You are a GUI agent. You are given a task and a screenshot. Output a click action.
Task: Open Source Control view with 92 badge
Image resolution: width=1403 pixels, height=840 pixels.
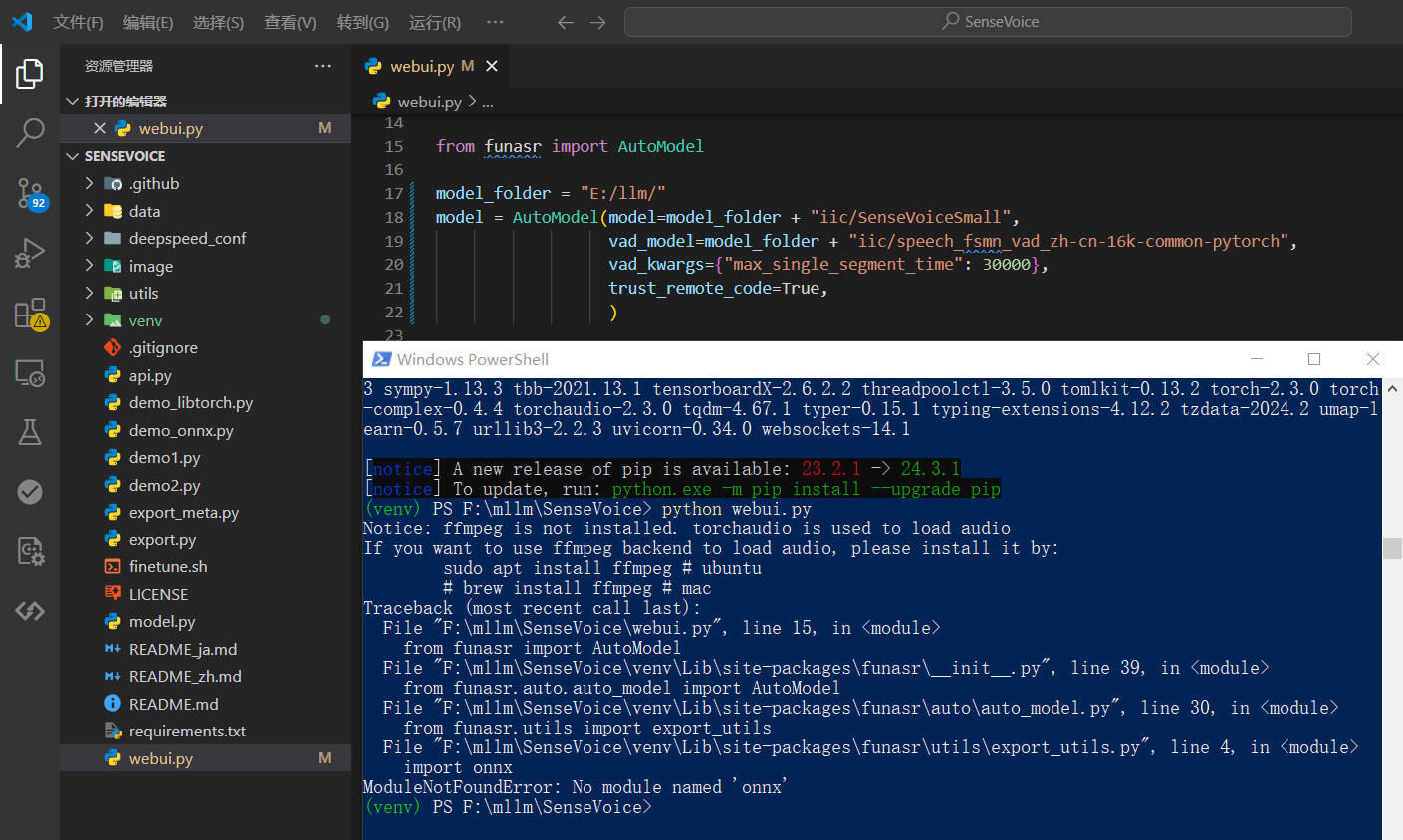pyautogui.click(x=30, y=193)
